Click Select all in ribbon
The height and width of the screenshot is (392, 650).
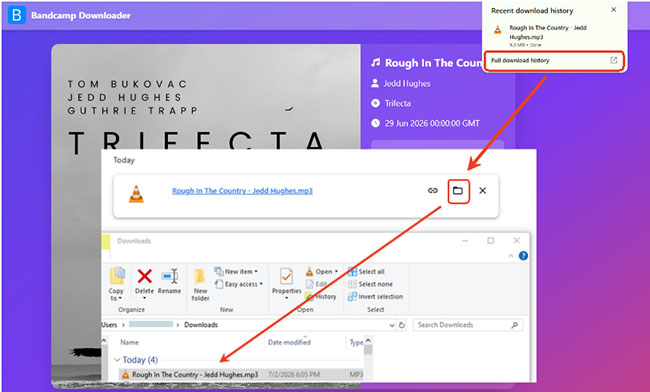366,271
